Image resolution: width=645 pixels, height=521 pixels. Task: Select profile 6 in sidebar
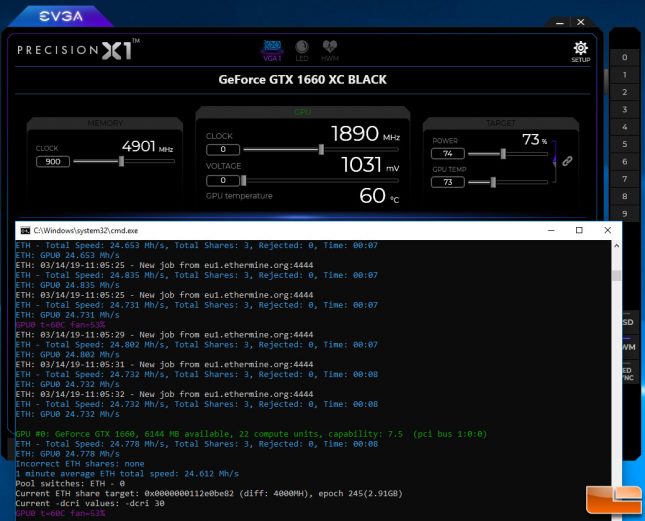click(x=624, y=162)
